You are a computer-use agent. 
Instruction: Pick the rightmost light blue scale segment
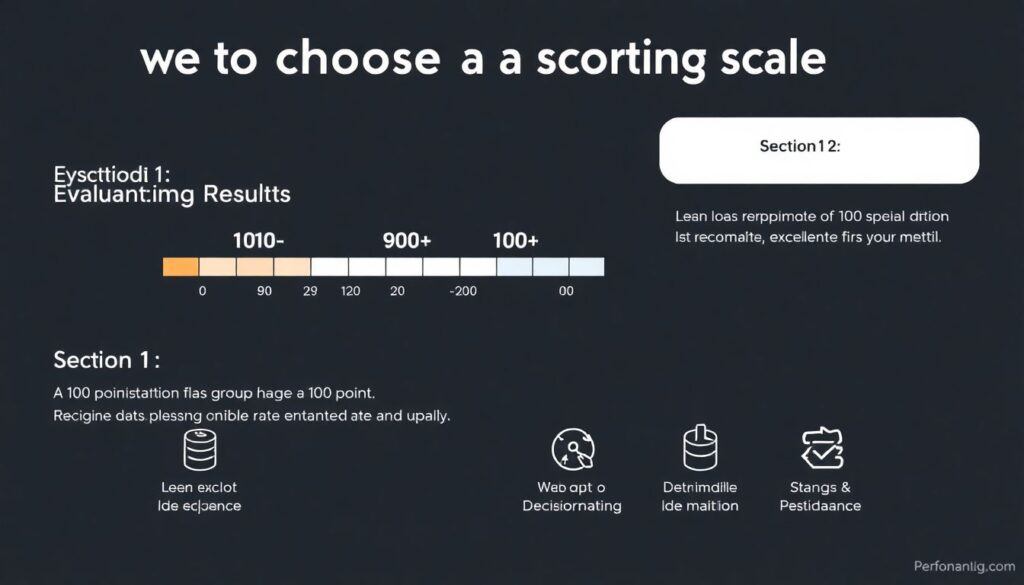point(587,267)
